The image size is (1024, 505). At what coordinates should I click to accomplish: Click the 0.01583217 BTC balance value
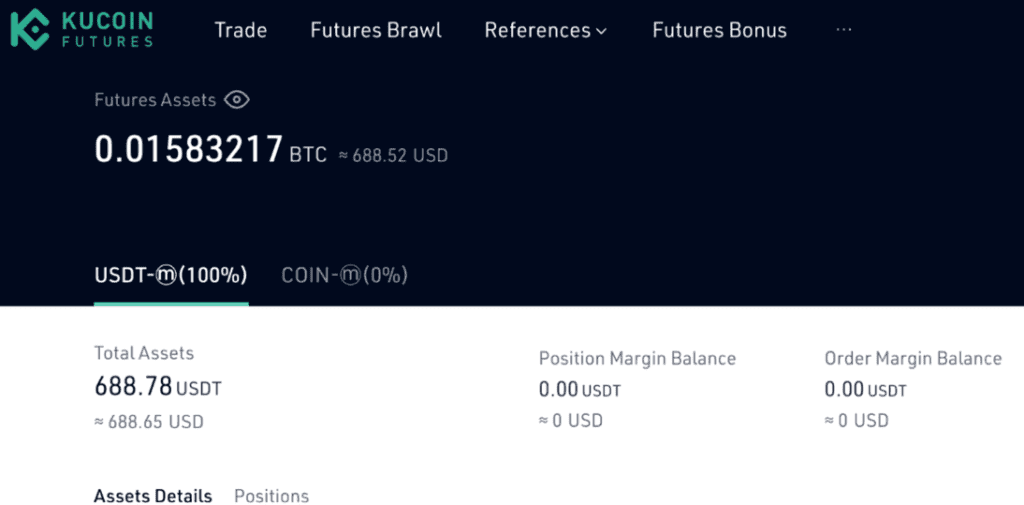tap(210, 150)
